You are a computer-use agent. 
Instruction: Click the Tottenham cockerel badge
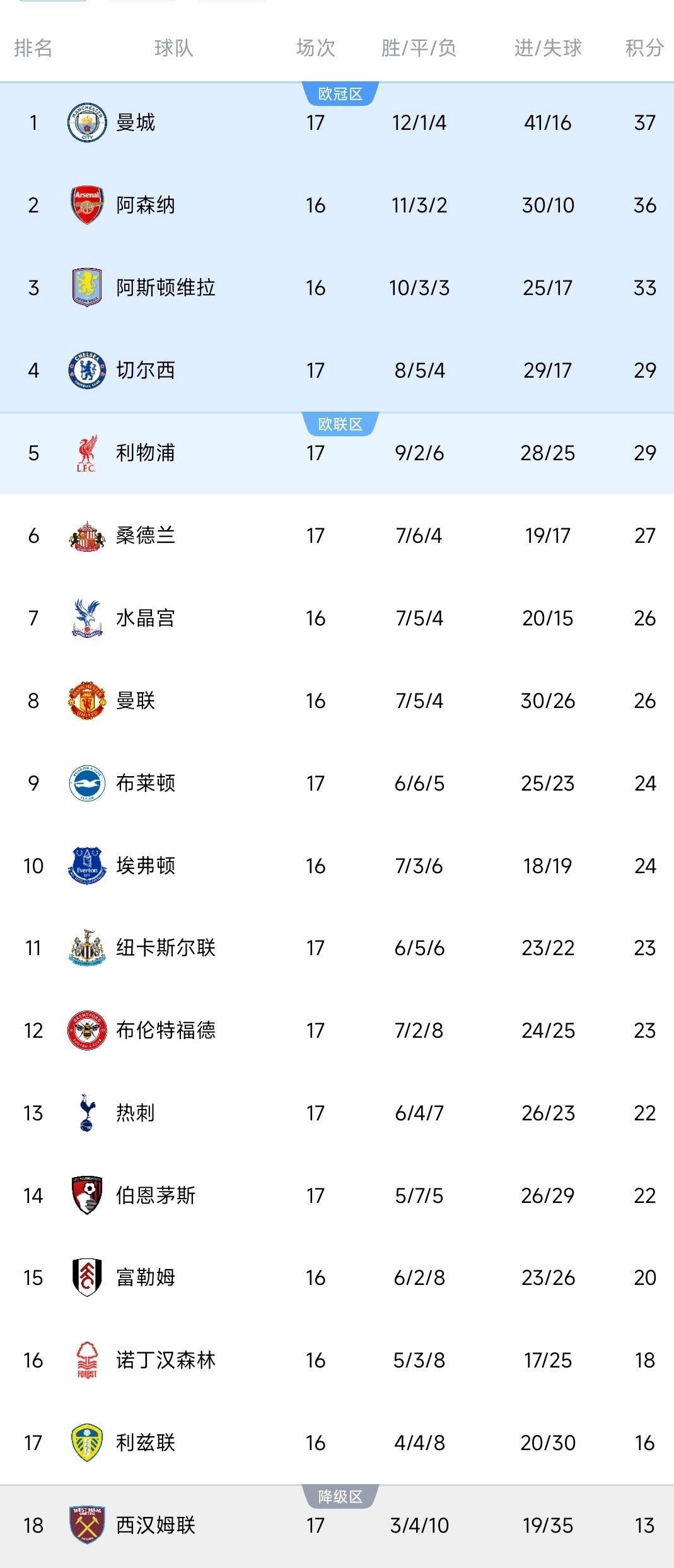click(88, 1113)
